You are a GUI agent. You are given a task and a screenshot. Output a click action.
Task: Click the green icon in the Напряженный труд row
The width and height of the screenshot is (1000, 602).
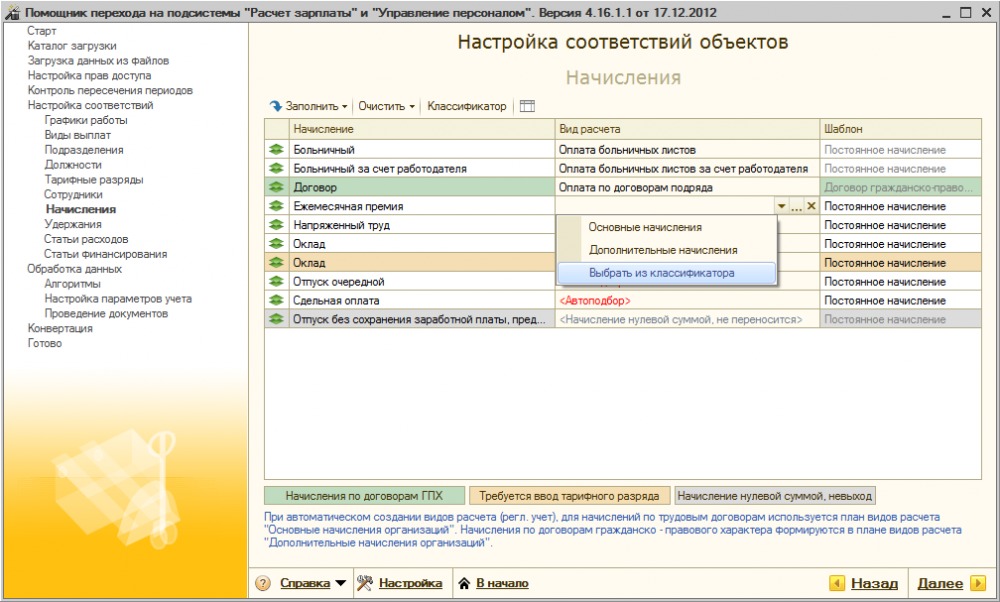pyautogui.click(x=276, y=225)
